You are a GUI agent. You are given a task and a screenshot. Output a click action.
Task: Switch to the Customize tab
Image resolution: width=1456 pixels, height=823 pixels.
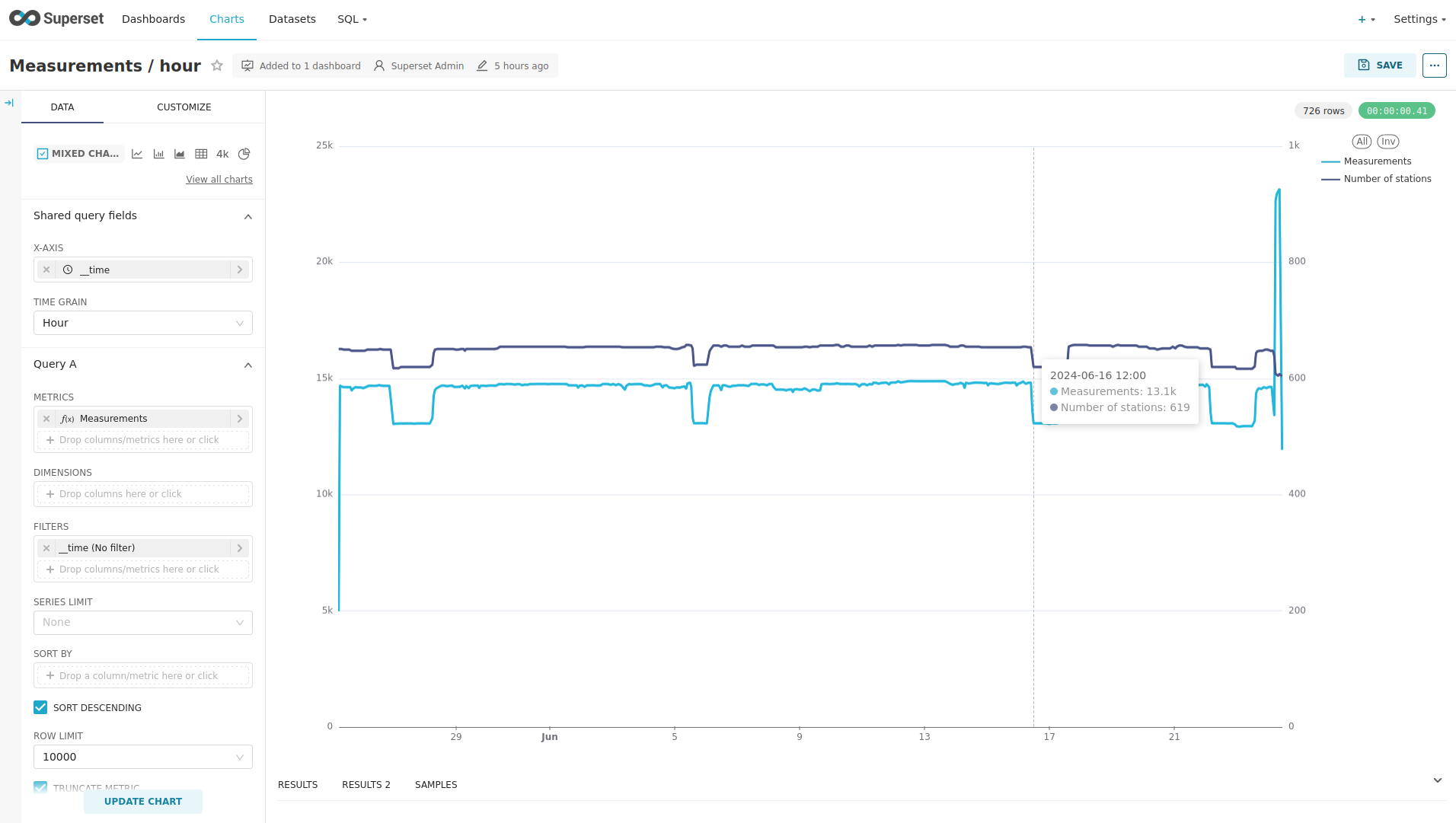coord(184,107)
